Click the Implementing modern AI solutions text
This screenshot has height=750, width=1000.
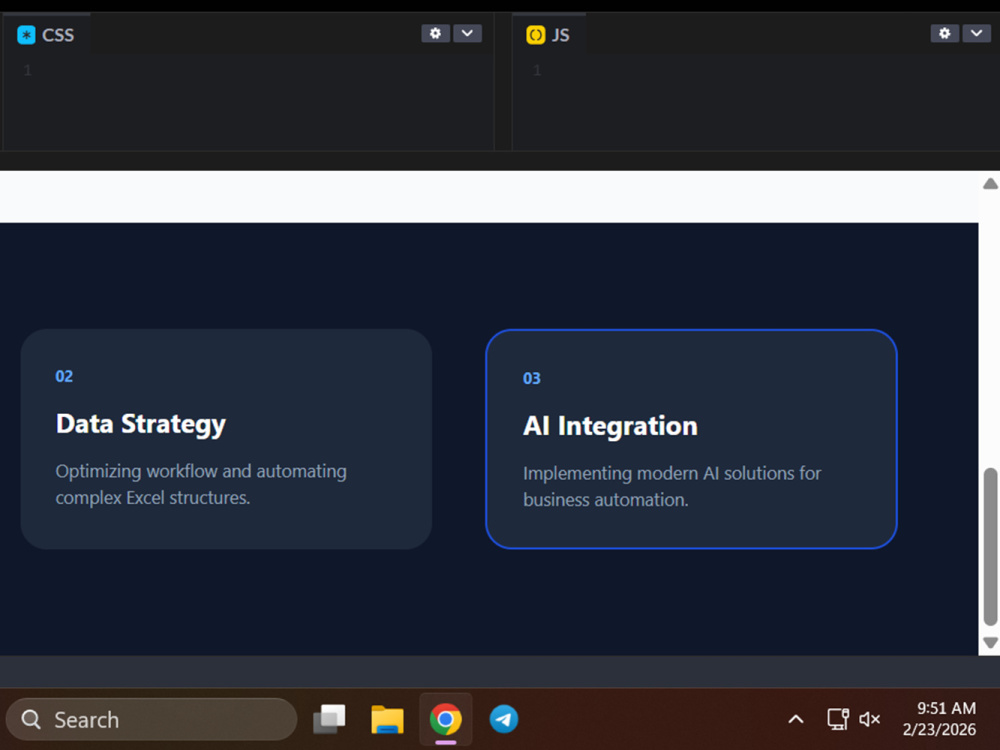tap(672, 486)
